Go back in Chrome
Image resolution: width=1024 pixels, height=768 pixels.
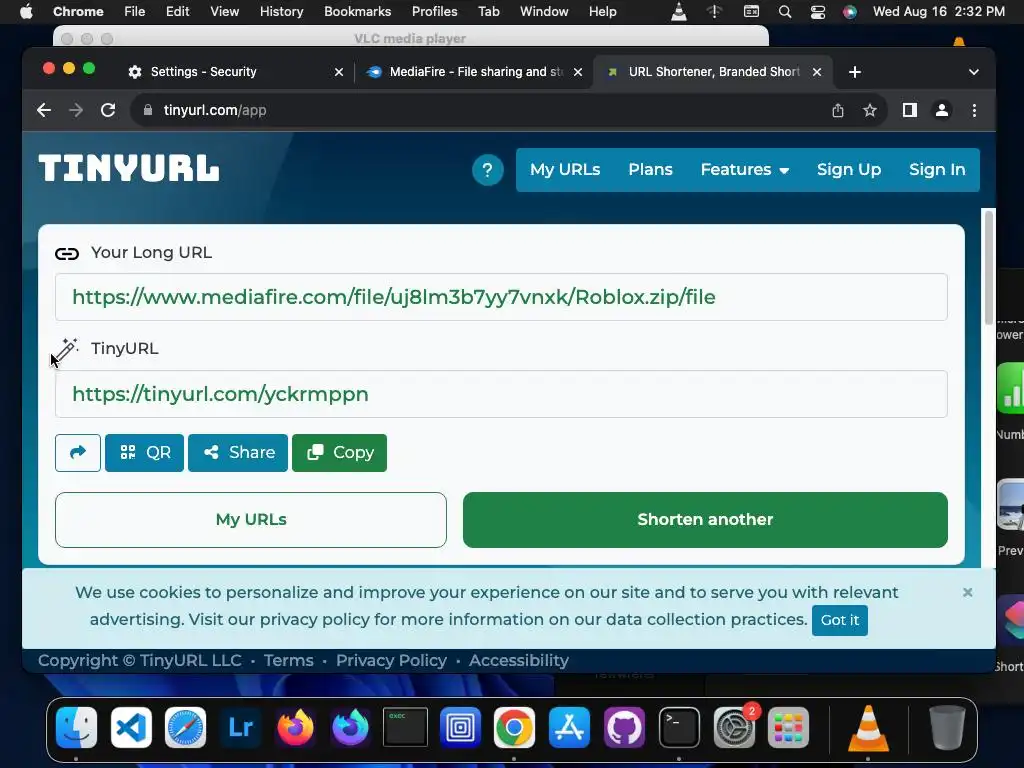44,110
